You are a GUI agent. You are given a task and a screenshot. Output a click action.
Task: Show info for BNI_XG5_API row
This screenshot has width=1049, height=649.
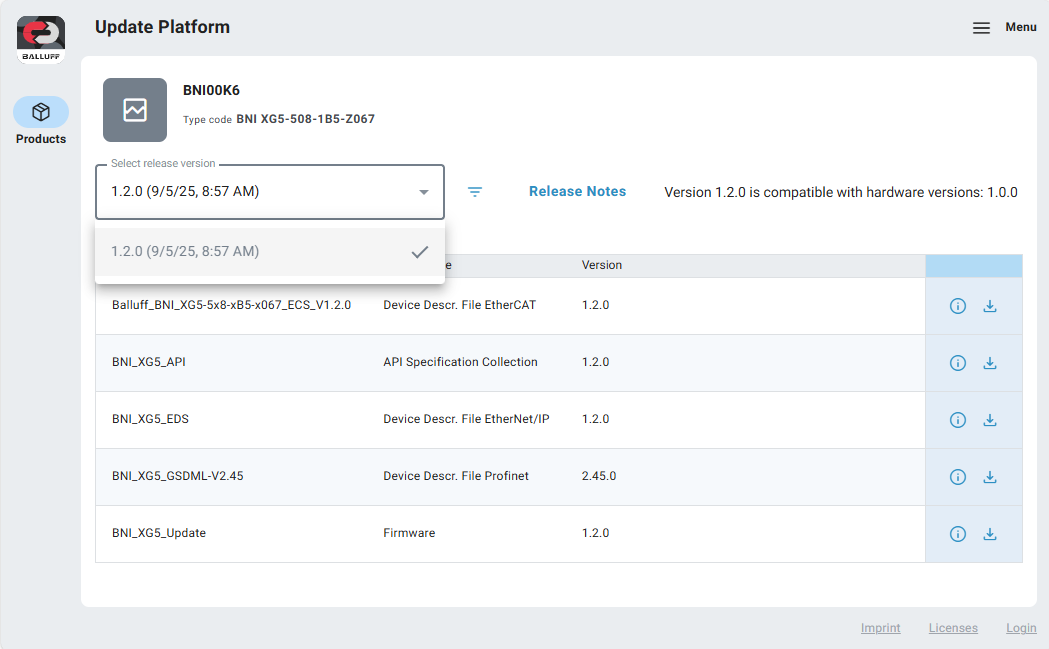tap(957, 363)
